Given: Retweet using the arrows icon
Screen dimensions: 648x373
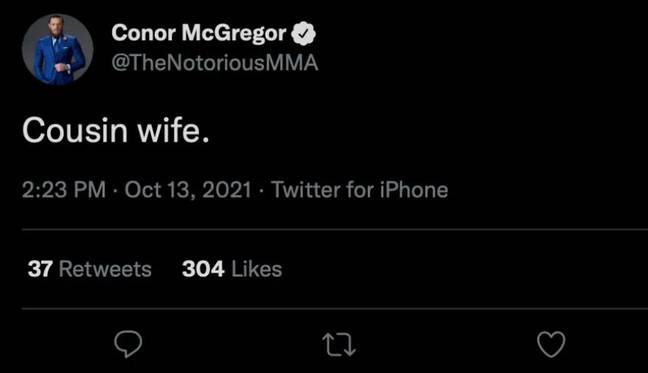Looking at the screenshot, I should coord(339,344).
